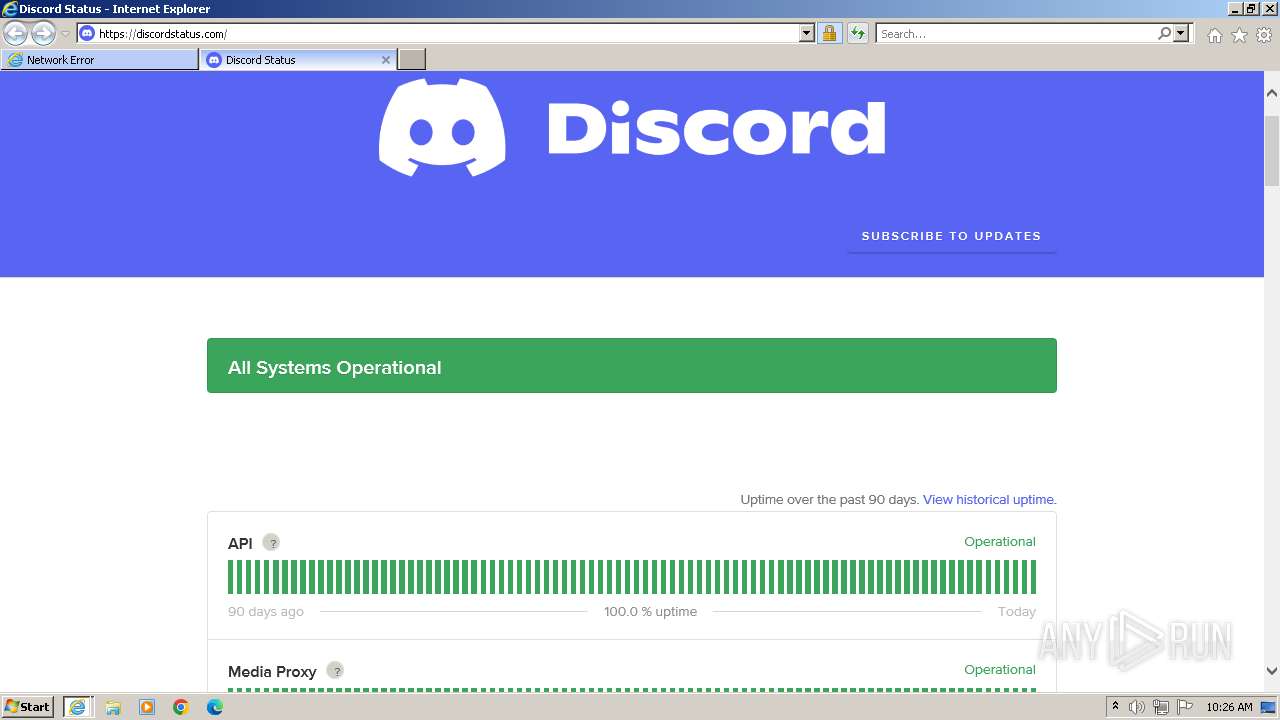This screenshot has height=720, width=1280.
Task: Click the Show desktop button
Action: (x=1269, y=707)
